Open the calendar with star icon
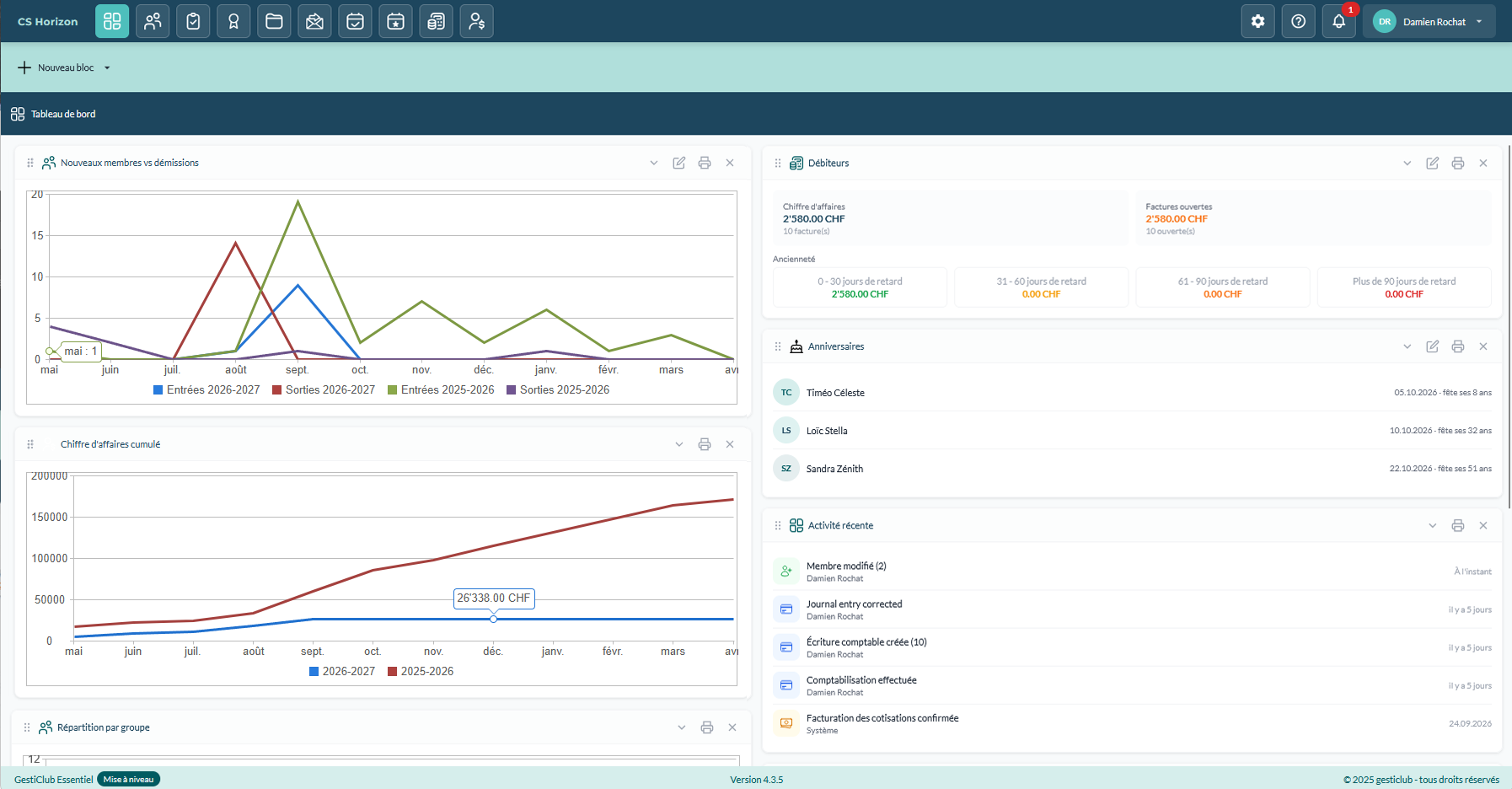The height and width of the screenshot is (789, 1512). pyautogui.click(x=395, y=21)
